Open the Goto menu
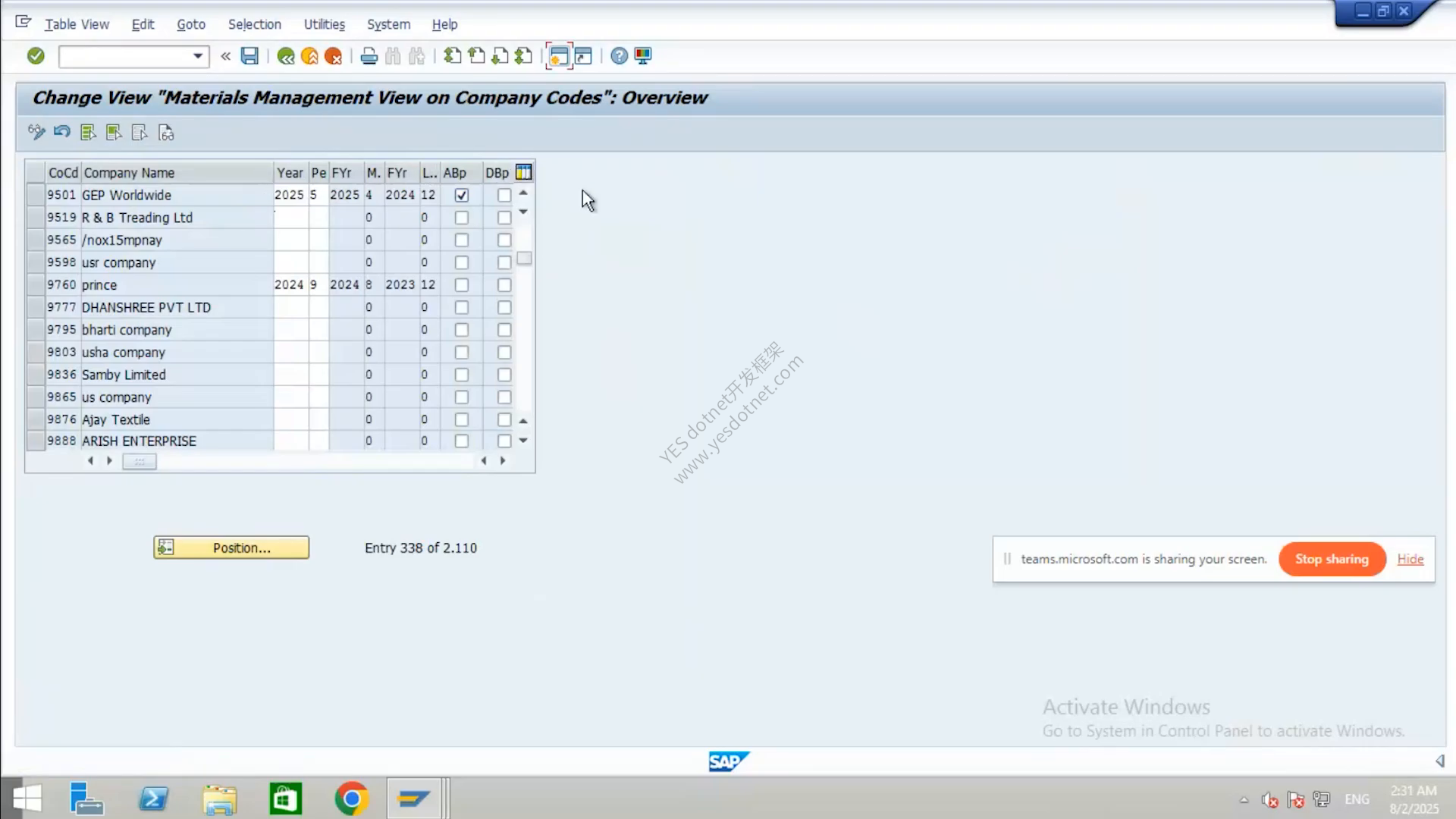 [x=191, y=24]
